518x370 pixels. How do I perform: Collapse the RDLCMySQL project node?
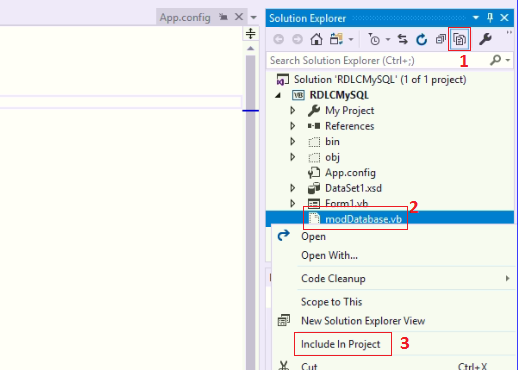(x=278, y=95)
